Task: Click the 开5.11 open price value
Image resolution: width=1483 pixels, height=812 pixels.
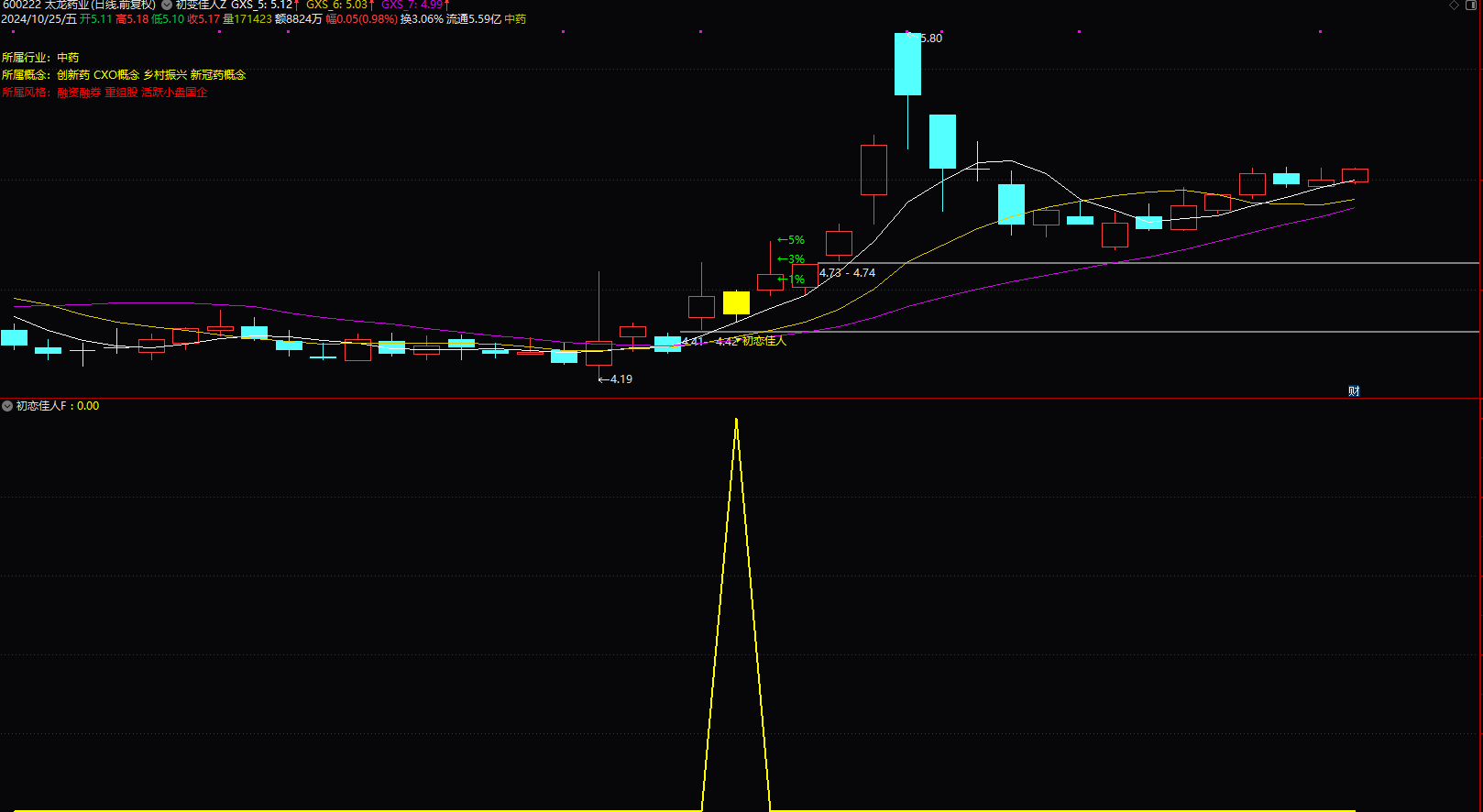Action: tap(95, 19)
